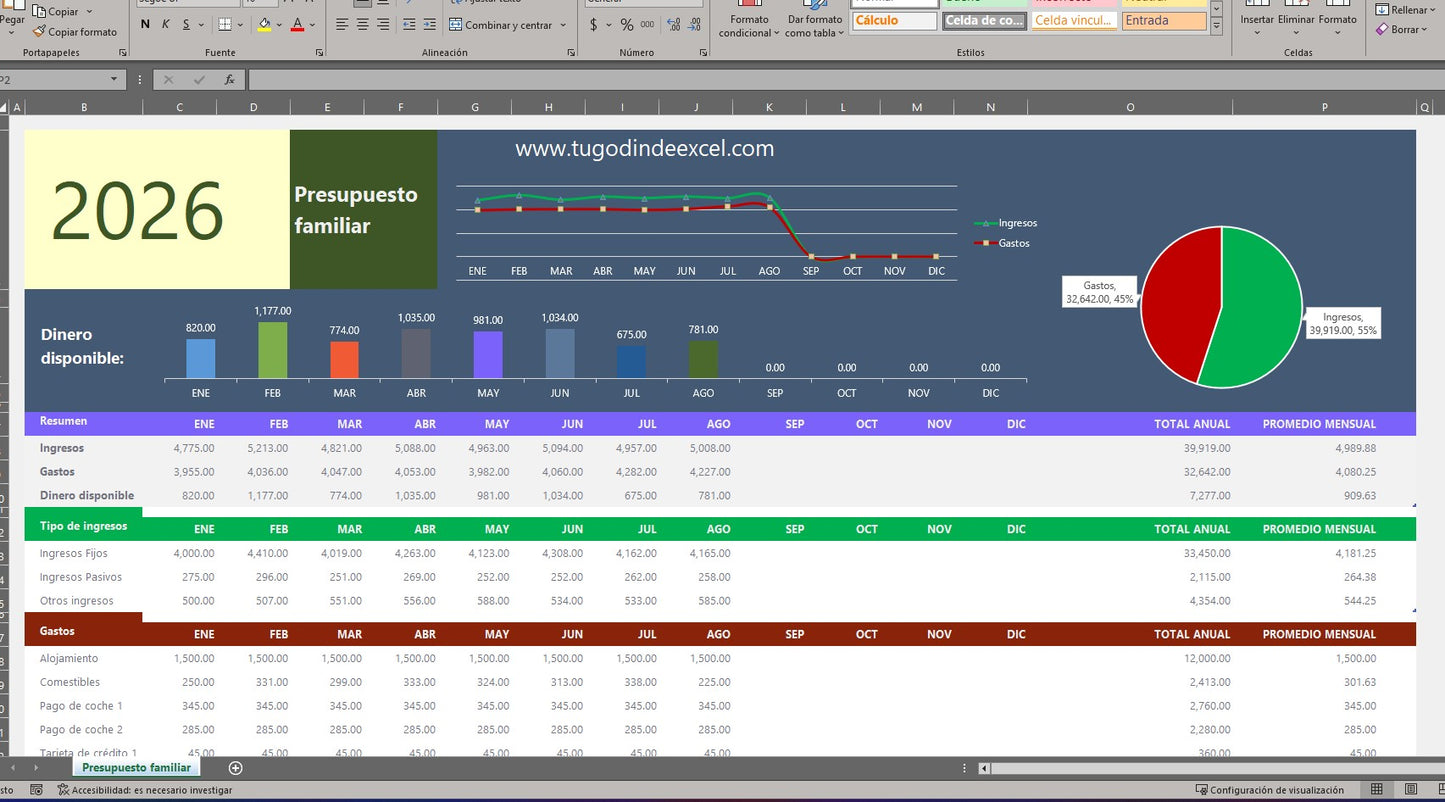This screenshot has height=802, width=1445.
Task: Open Fuente dialog launcher
Action: click(x=319, y=53)
